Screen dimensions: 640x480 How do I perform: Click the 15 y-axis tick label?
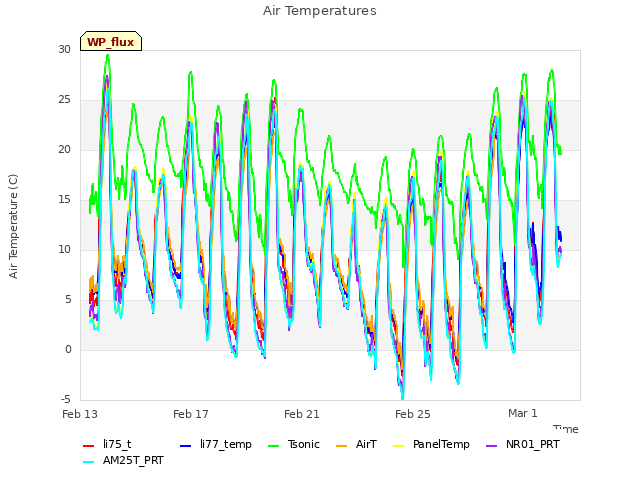pos(64,200)
